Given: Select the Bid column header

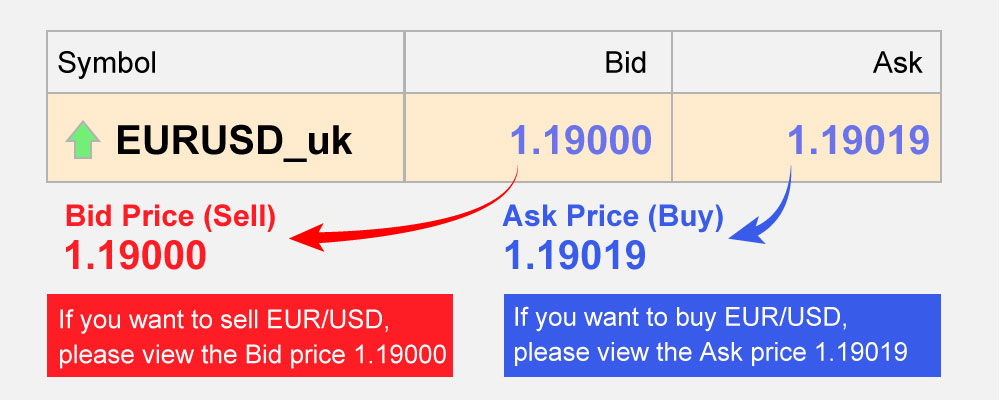Looking at the screenshot, I should [625, 63].
